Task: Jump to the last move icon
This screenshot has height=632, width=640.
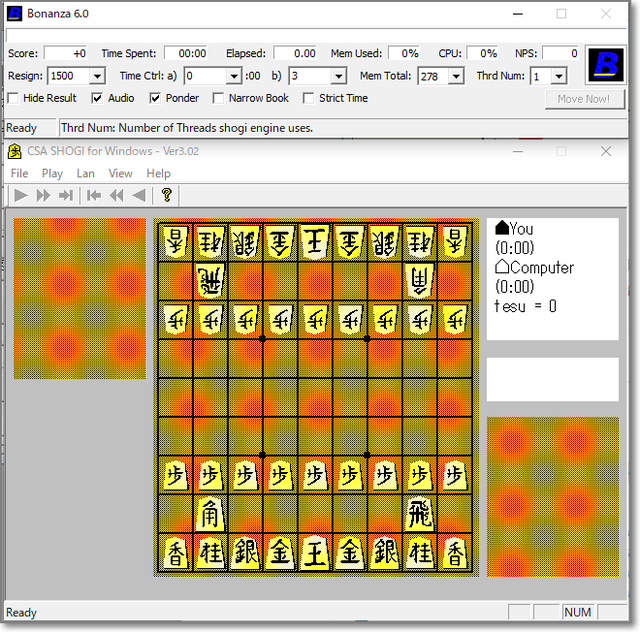Action: coord(66,195)
